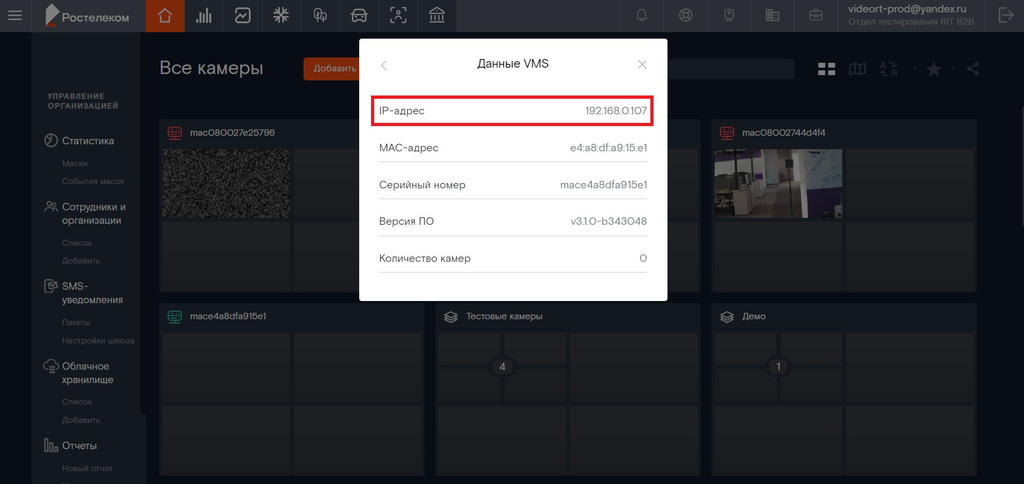The height and width of the screenshot is (484, 1024).
Task: Open camera group mace4a8dfa915e1
Action: click(x=227, y=316)
